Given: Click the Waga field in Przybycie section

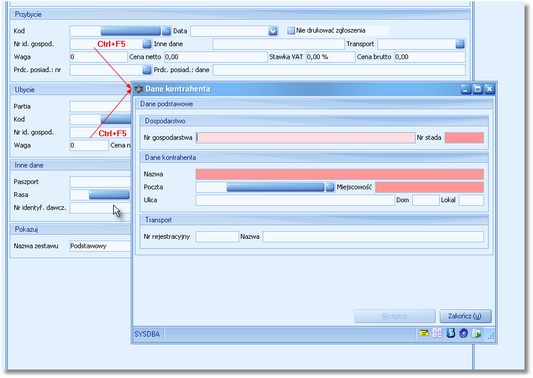Looking at the screenshot, I should pos(98,57).
